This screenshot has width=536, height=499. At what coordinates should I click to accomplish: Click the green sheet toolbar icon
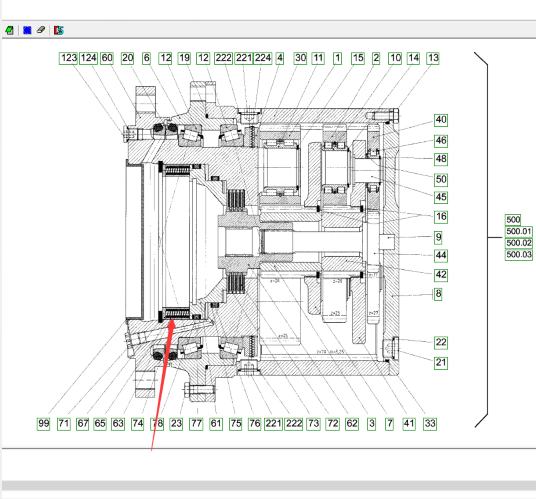9,30
